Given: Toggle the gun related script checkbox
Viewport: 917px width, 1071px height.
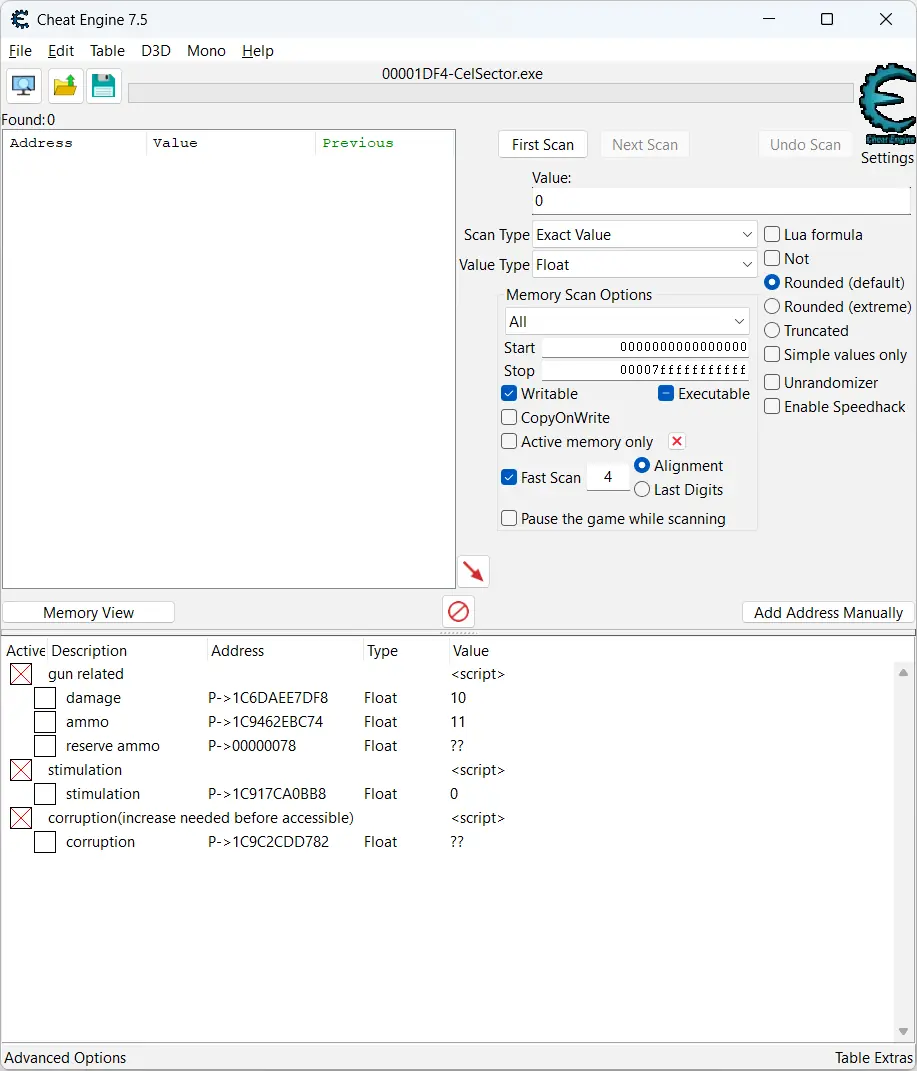Looking at the screenshot, I should coord(21,674).
